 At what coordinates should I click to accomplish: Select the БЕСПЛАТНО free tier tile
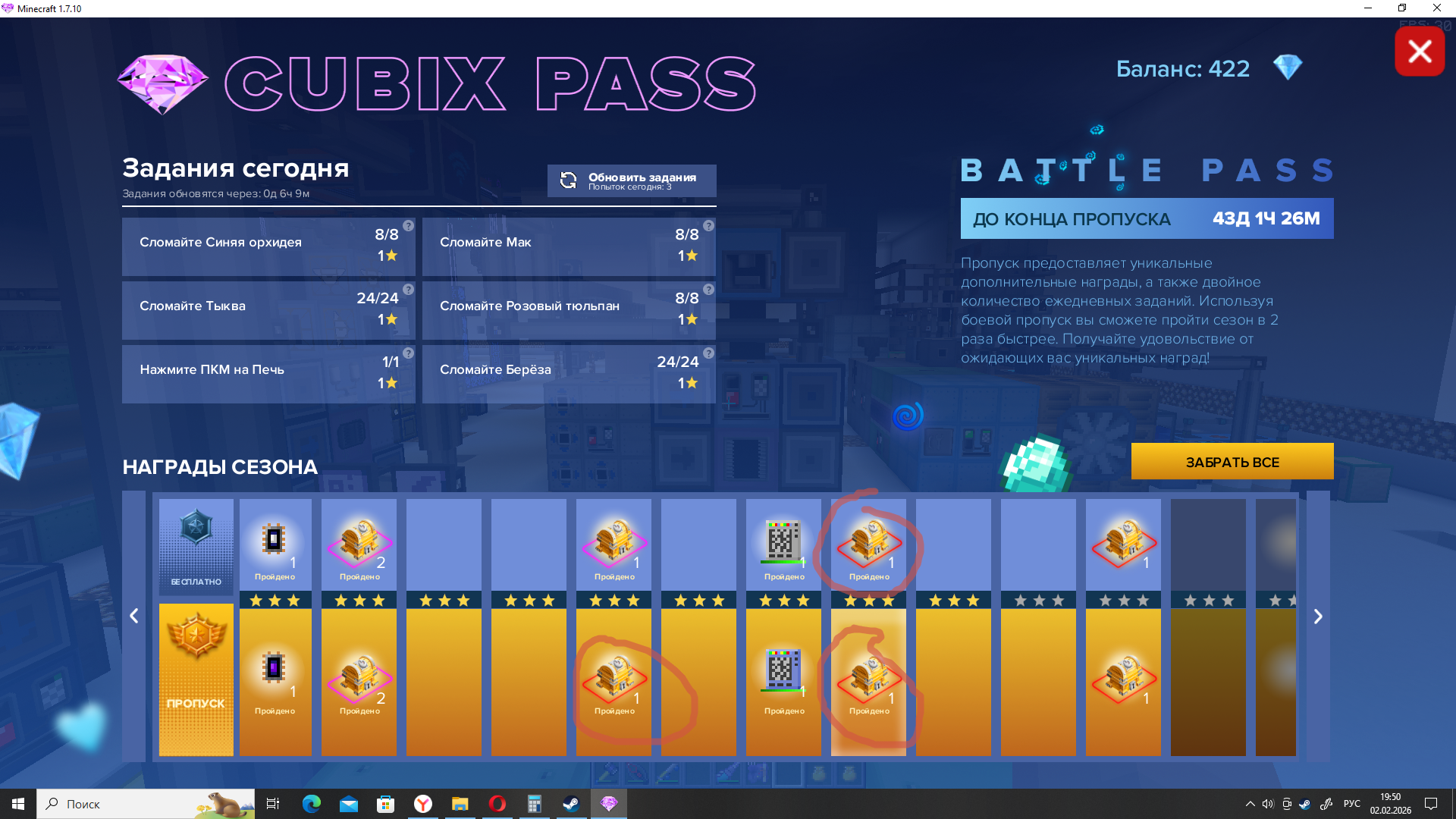tap(196, 546)
